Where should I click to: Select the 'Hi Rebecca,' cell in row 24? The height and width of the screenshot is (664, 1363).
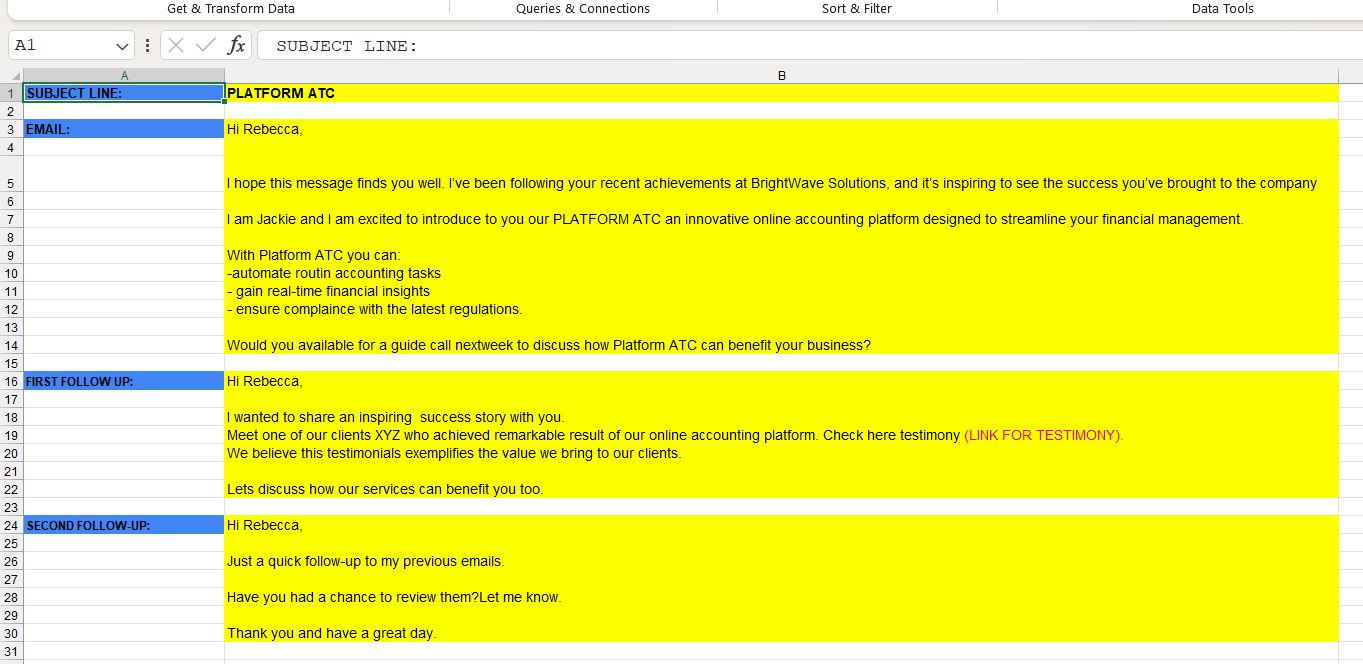(x=782, y=525)
